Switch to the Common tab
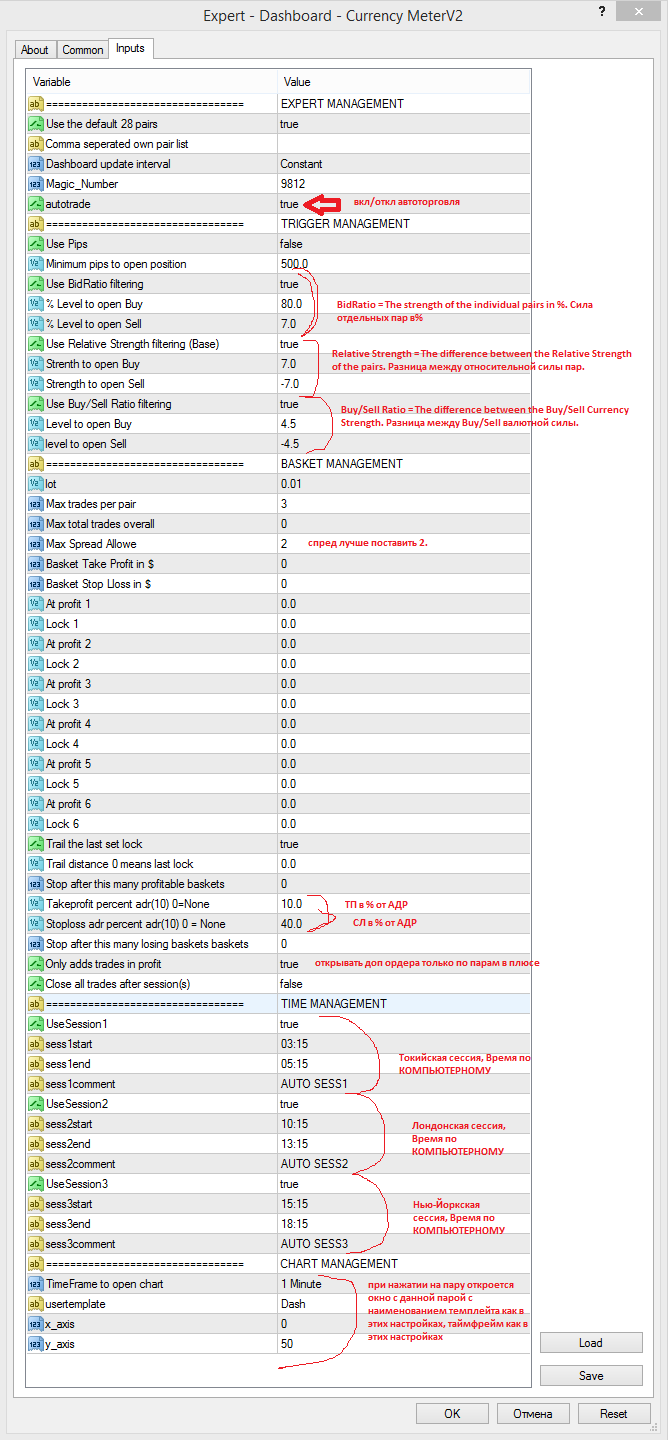This screenshot has width=668, height=1440. [x=82, y=50]
